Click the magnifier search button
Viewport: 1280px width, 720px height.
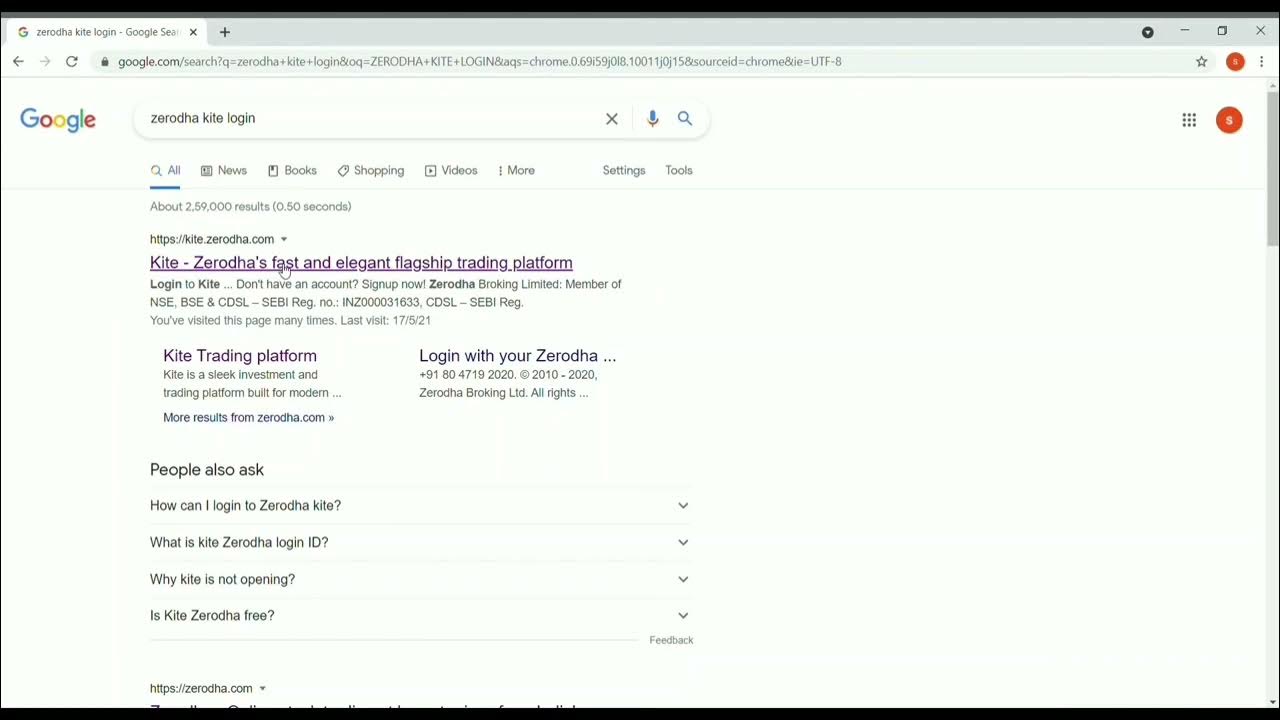pyautogui.click(x=685, y=119)
